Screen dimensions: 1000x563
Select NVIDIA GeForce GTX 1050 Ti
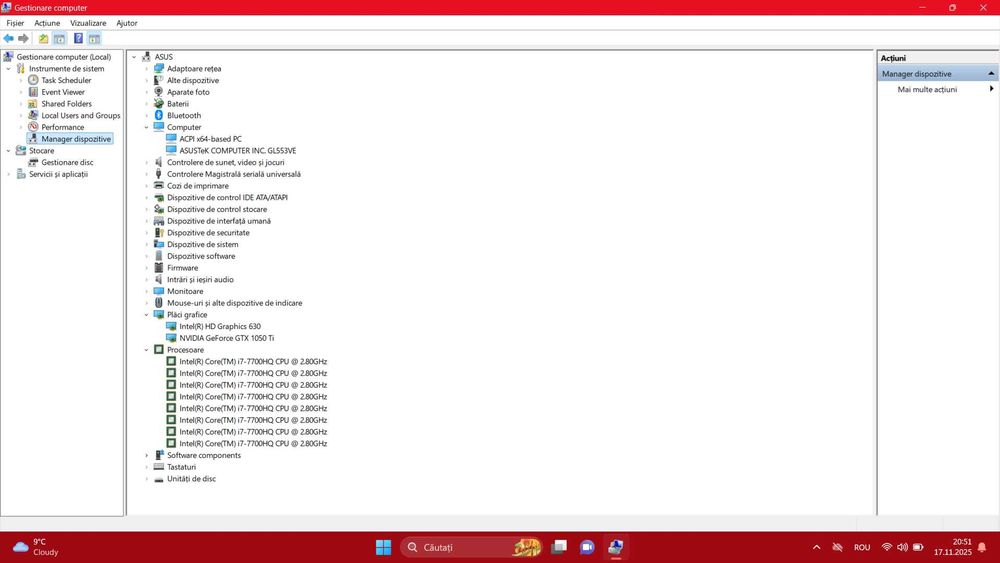[x=226, y=338]
